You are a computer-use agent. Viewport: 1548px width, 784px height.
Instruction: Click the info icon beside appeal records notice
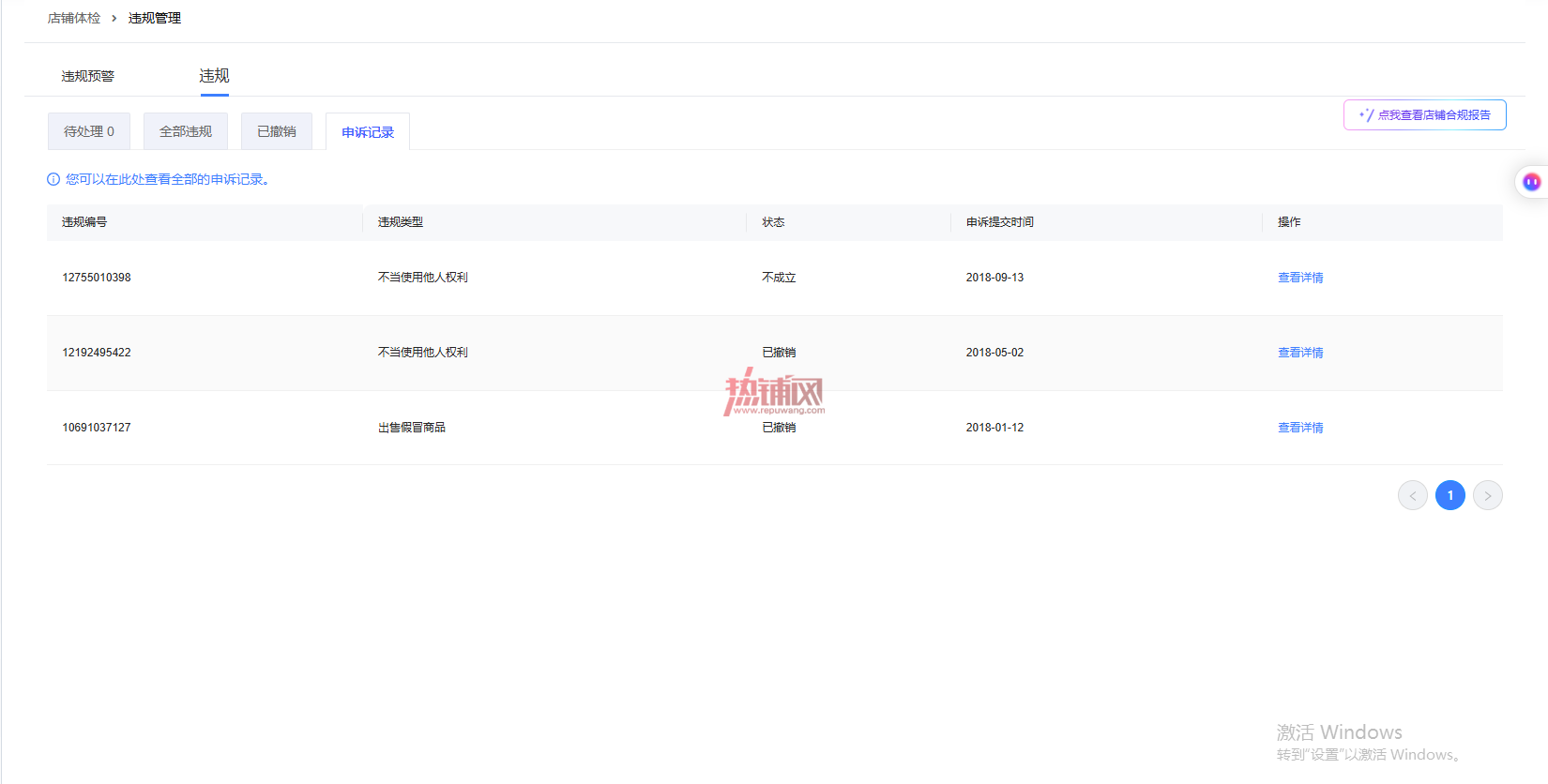(x=53, y=179)
